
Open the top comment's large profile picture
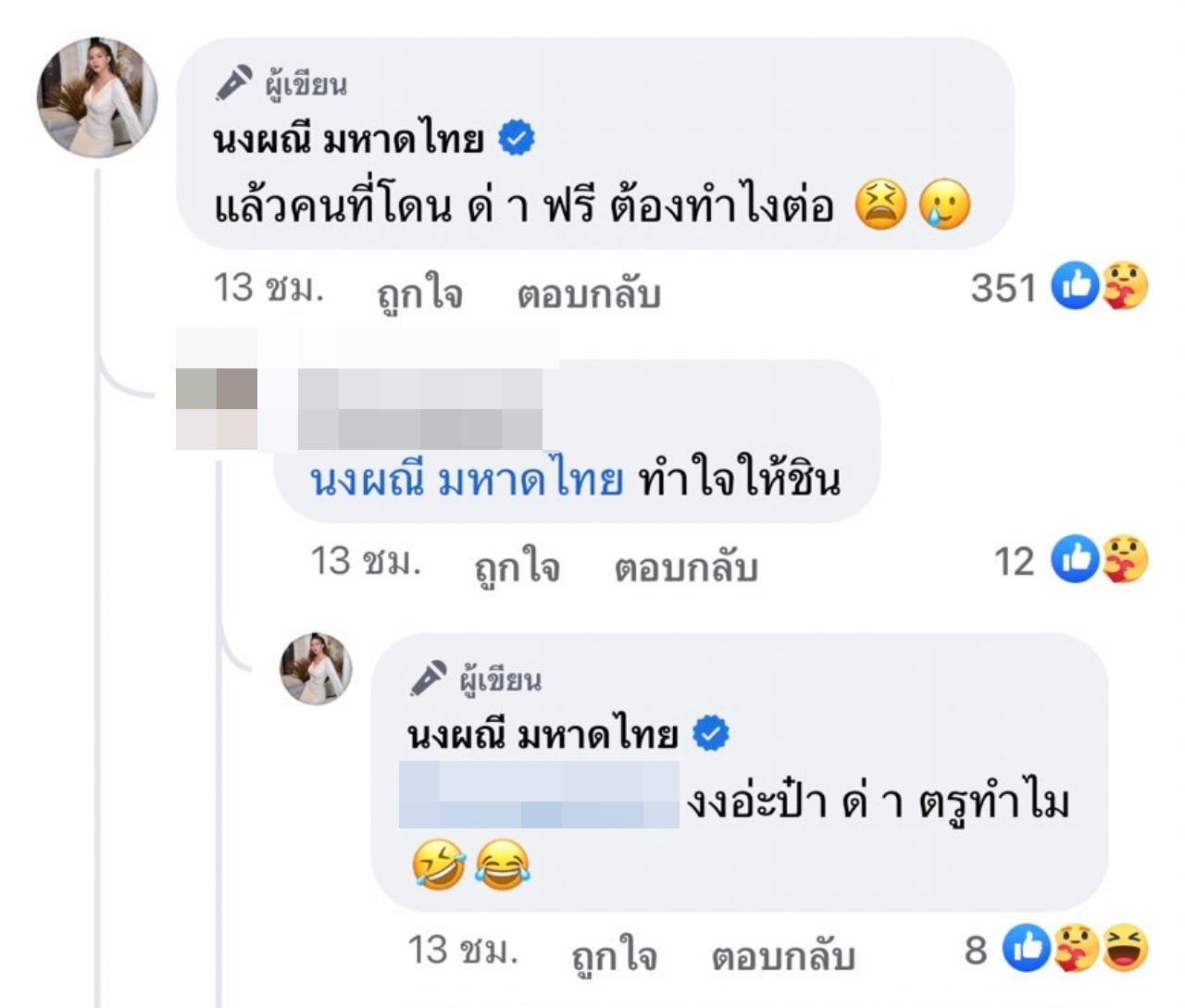click(96, 97)
